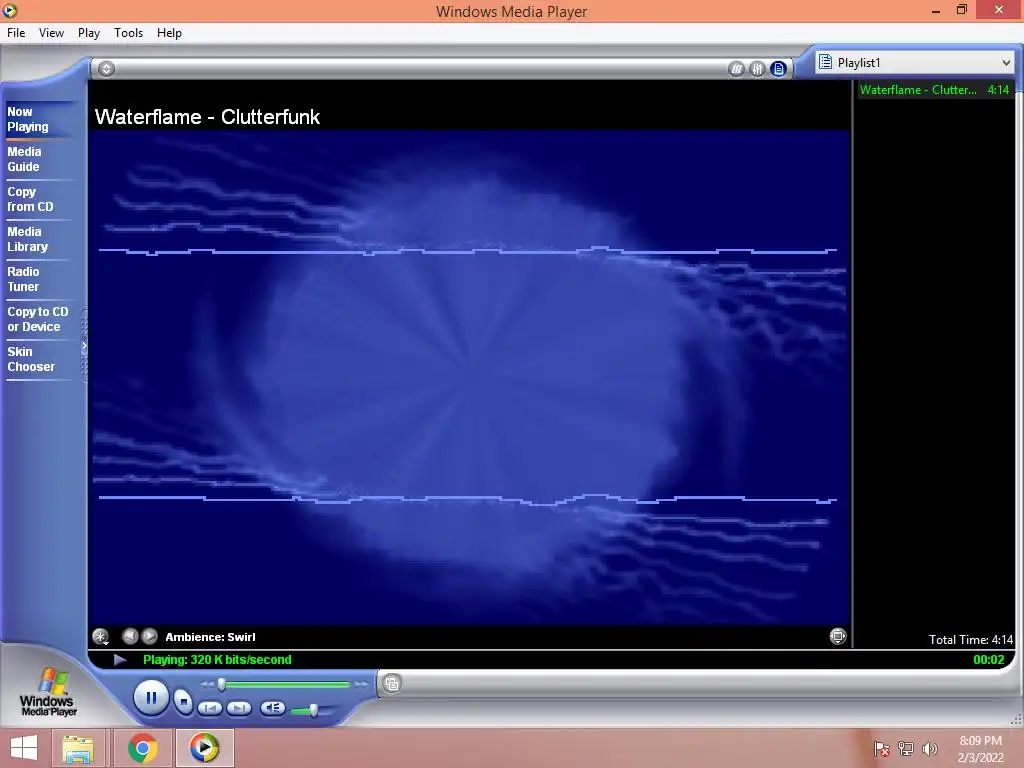Open the Playlist1 dropdown
The width and height of the screenshot is (1024, 768).
pos(914,63)
